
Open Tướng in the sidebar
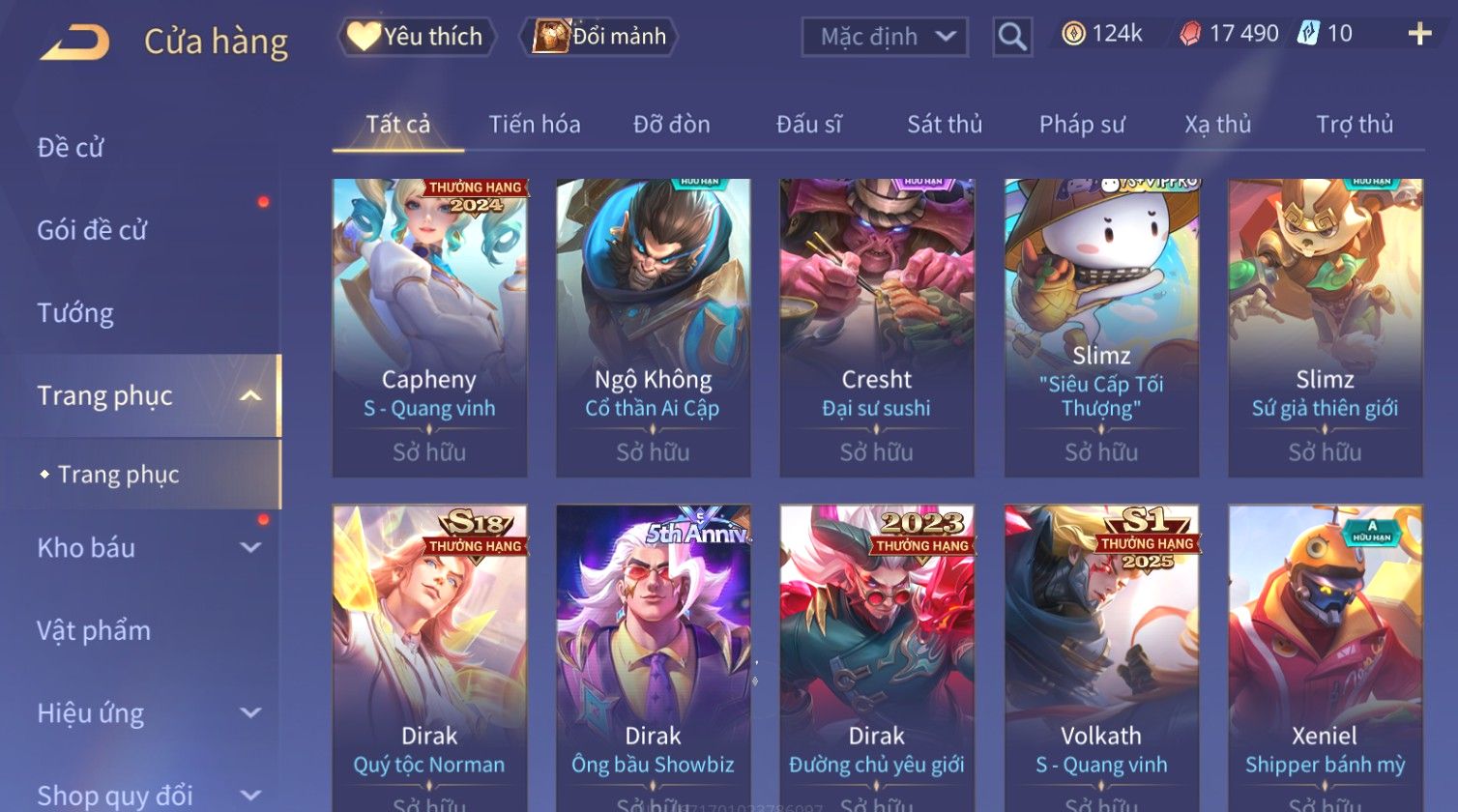(75, 313)
